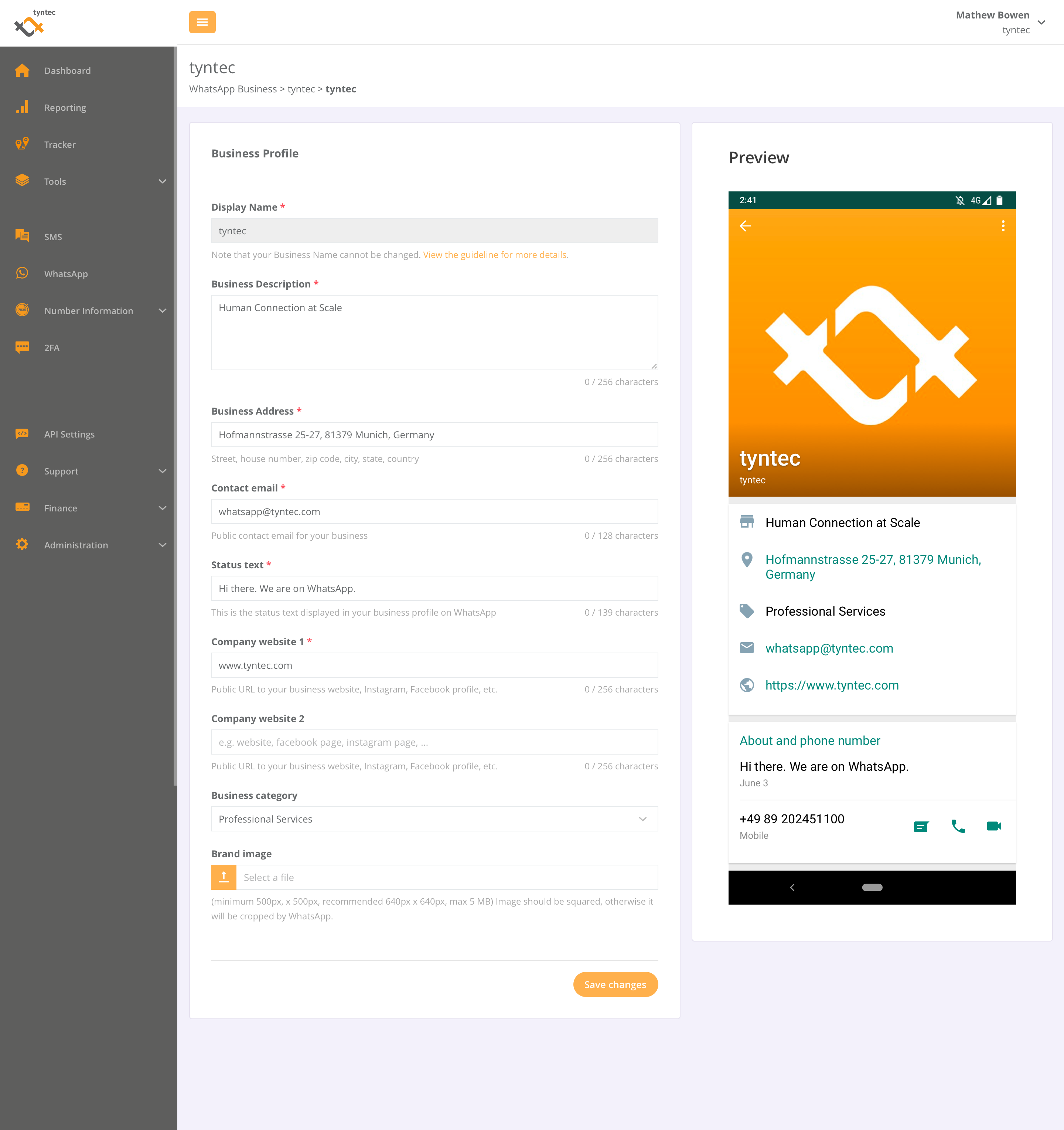Screen dimensions: 1064x1130
Task: Click the SMS chat icon
Action: (x=22, y=235)
